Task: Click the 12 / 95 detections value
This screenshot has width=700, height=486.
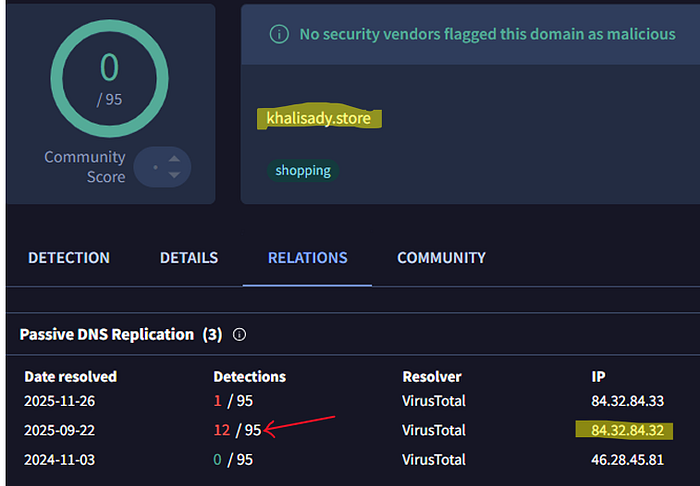Action: (x=237, y=430)
